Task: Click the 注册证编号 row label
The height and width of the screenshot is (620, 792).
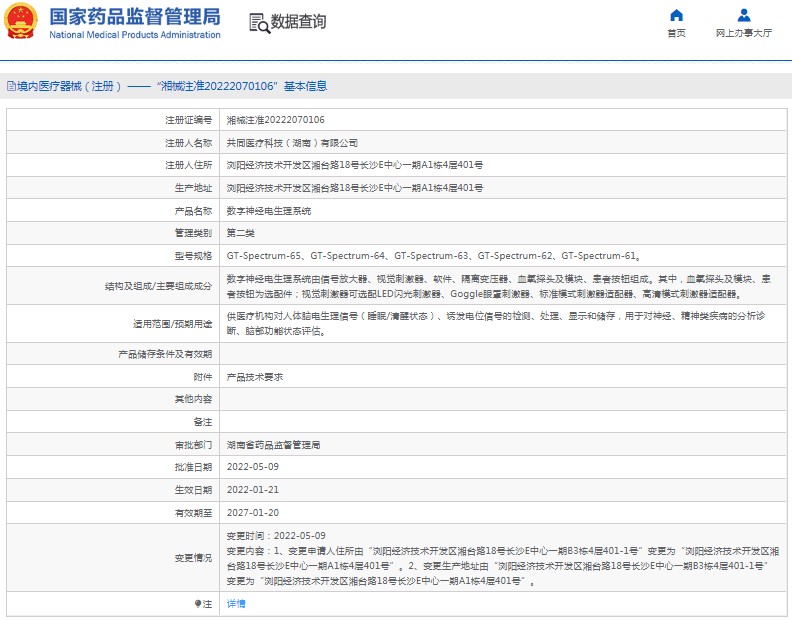Action: [x=188, y=120]
